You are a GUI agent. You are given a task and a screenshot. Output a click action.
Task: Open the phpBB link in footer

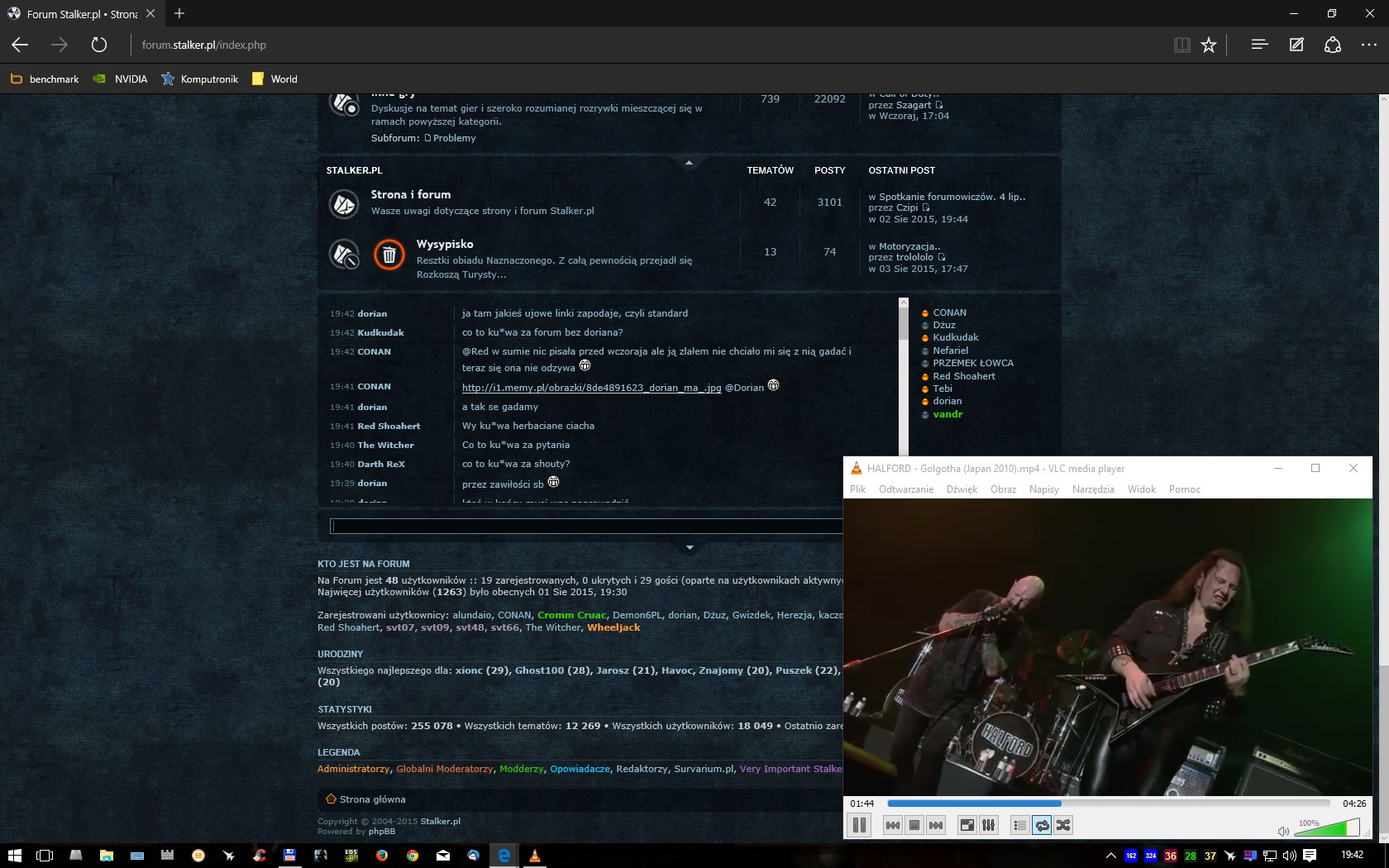[x=382, y=832]
